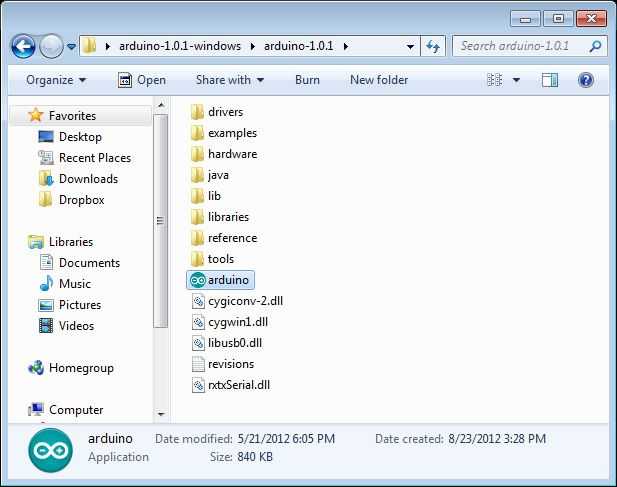Create a New folder
This screenshot has height=487, width=617.
[379, 80]
